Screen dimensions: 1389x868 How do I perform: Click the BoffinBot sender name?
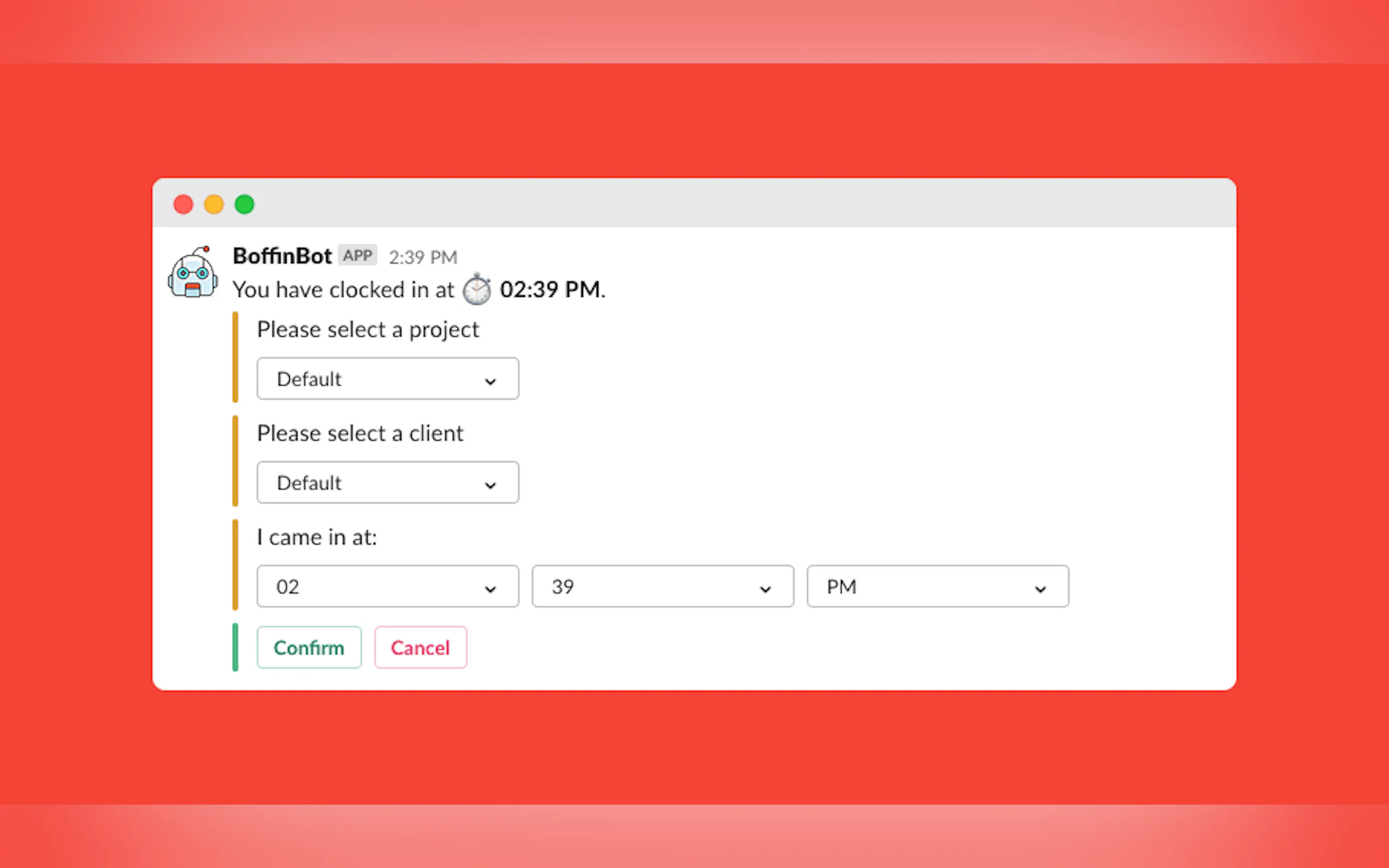[282, 256]
